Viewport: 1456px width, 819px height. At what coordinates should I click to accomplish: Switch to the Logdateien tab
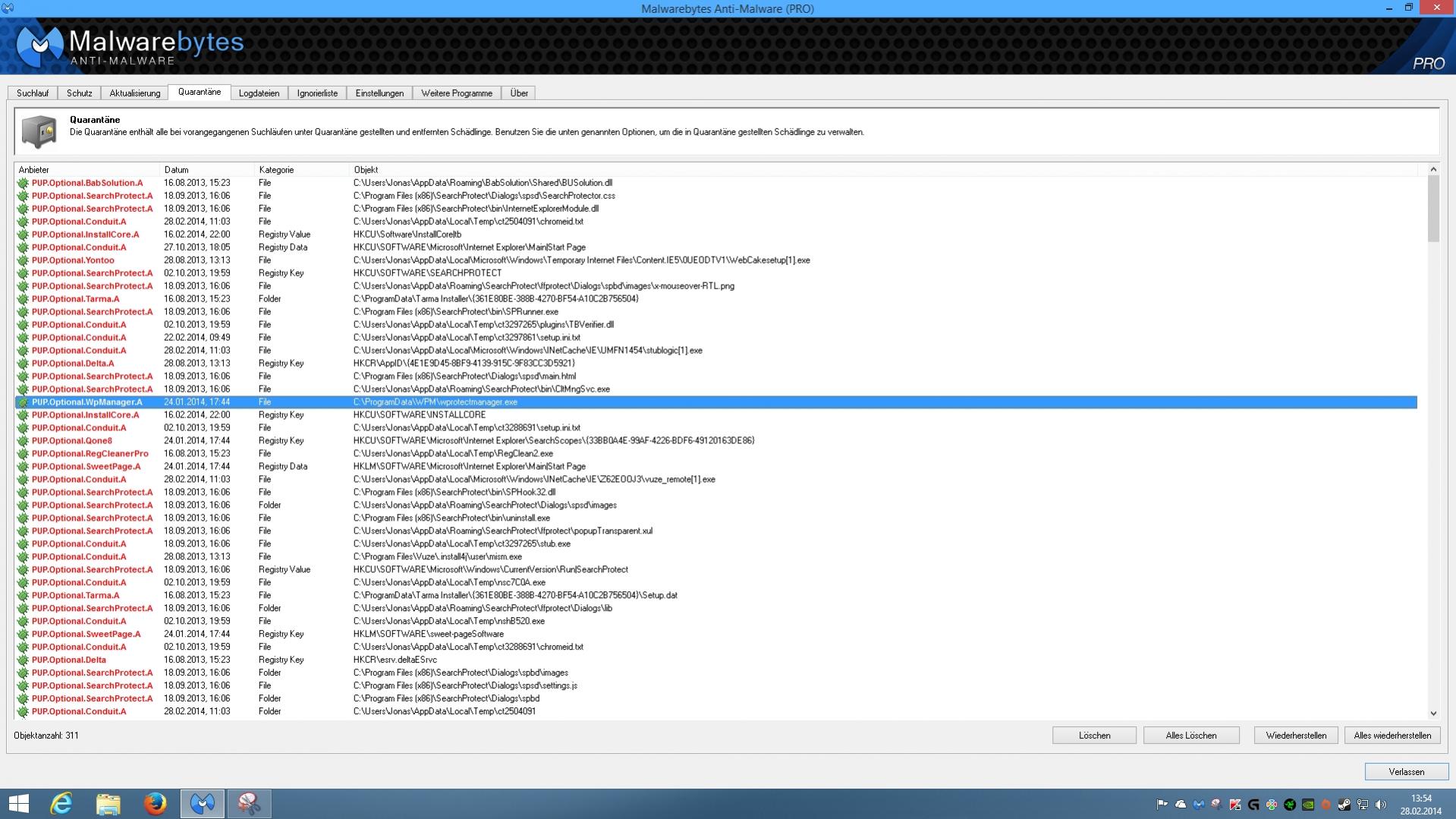(x=259, y=93)
